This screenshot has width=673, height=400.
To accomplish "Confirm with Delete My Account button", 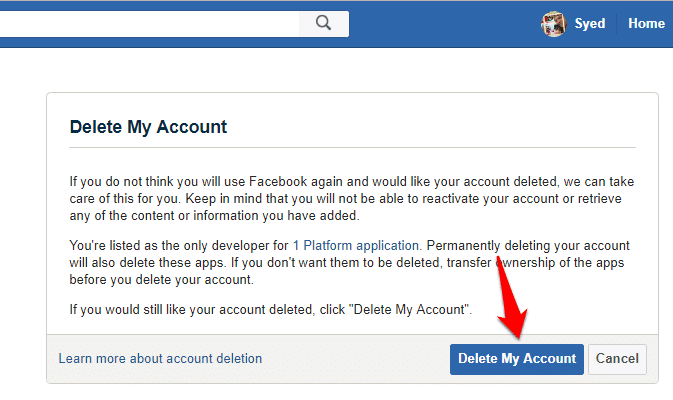I will pos(517,359).
